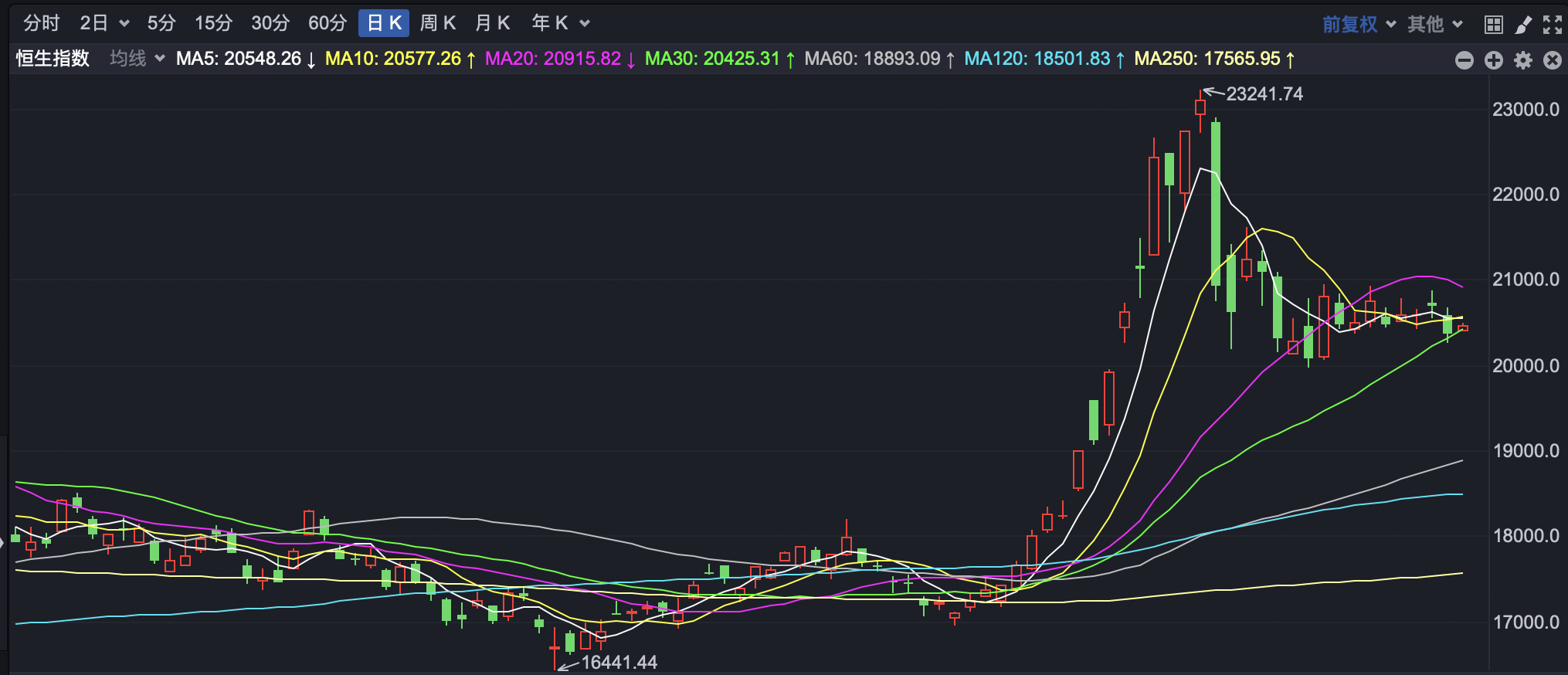Image resolution: width=1568 pixels, height=675 pixels.
Task: Click the 23241.74 high price marker
Action: (x=1264, y=94)
